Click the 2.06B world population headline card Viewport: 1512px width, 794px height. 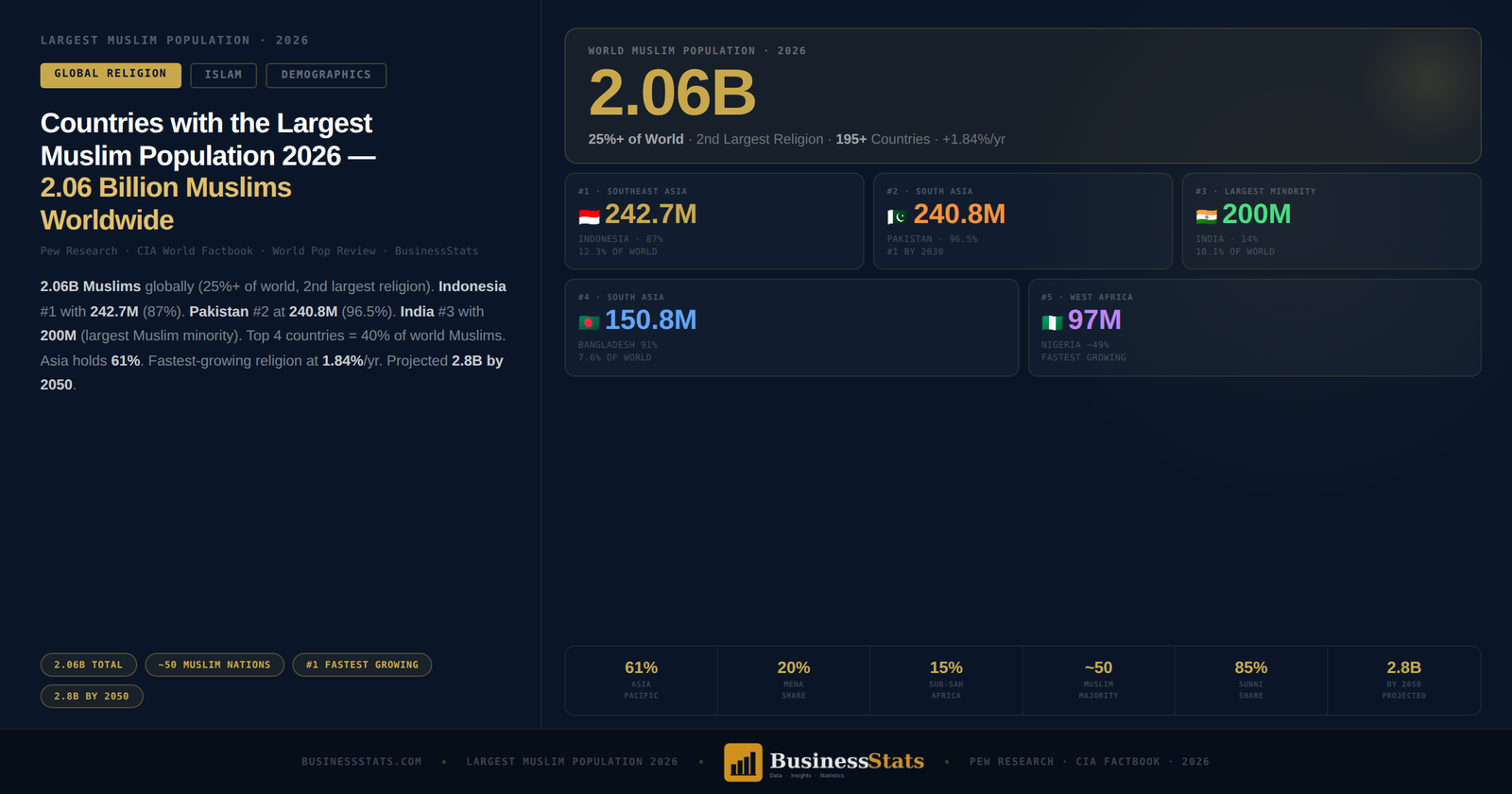click(1022, 95)
